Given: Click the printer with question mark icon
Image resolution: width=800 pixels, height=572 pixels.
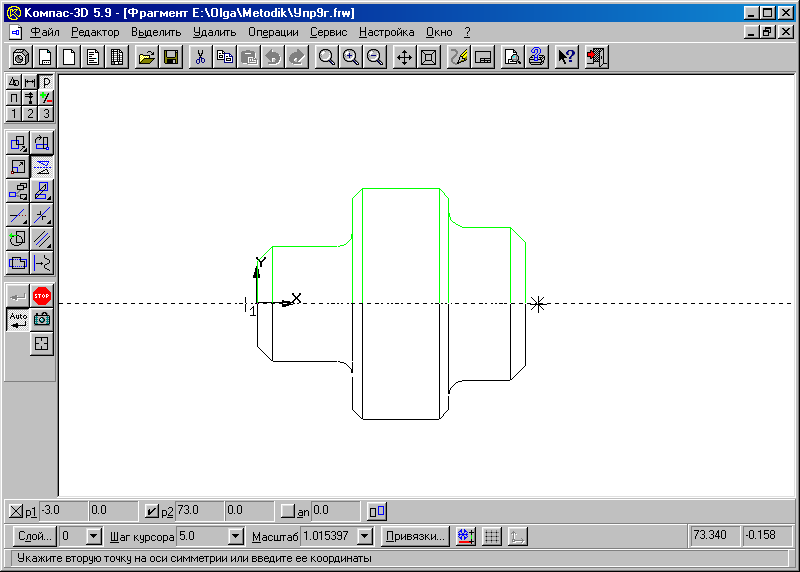Looking at the screenshot, I should tap(536, 57).
